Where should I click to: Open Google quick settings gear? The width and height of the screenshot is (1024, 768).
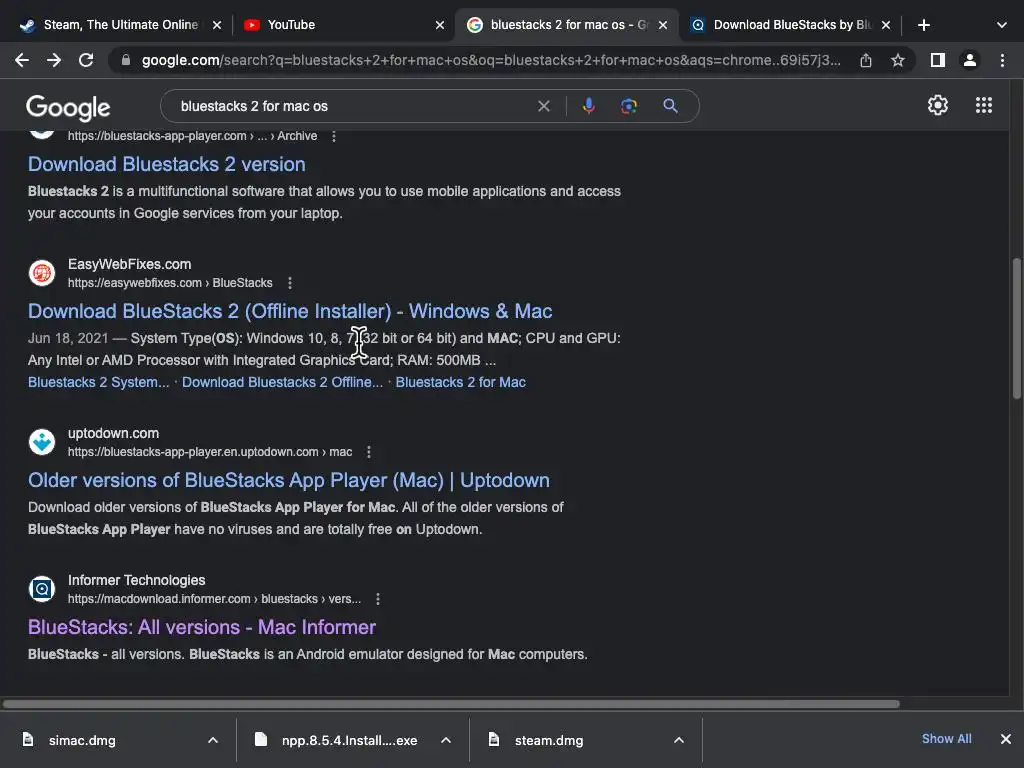pyautogui.click(x=938, y=105)
